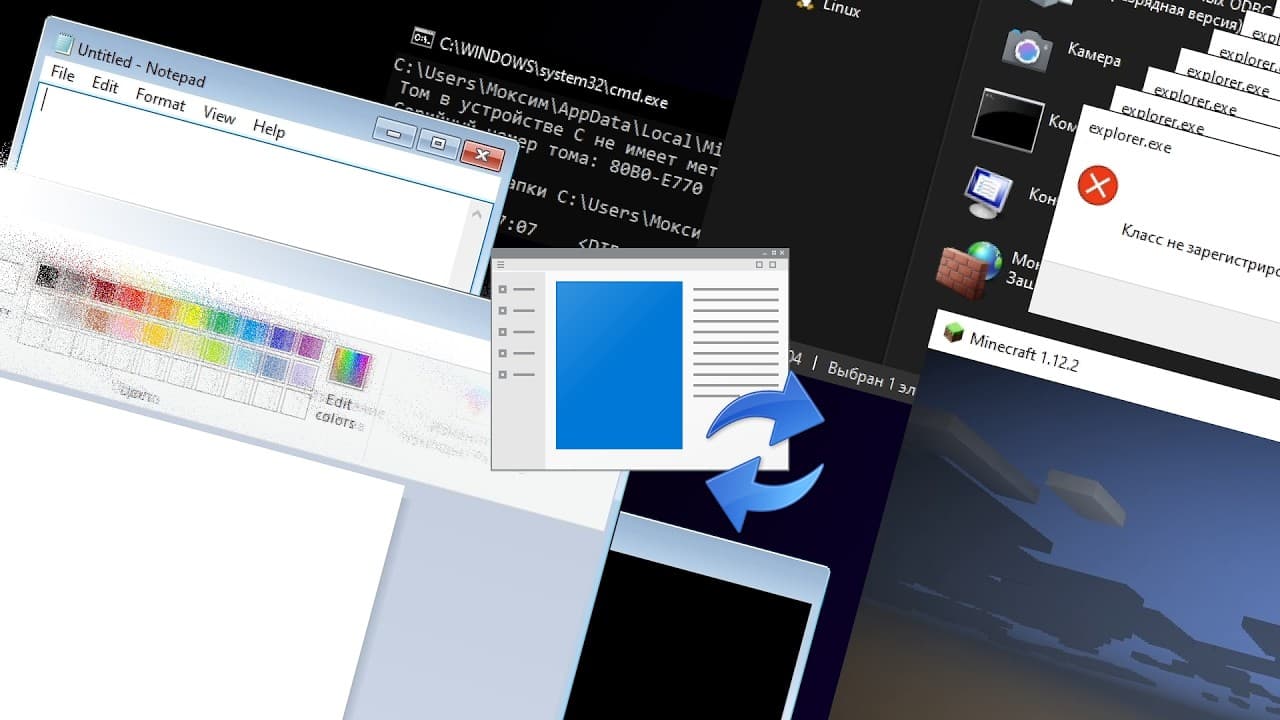Choose the orange swatch in Paint palette
This screenshot has width=1280, height=720.
[163, 306]
